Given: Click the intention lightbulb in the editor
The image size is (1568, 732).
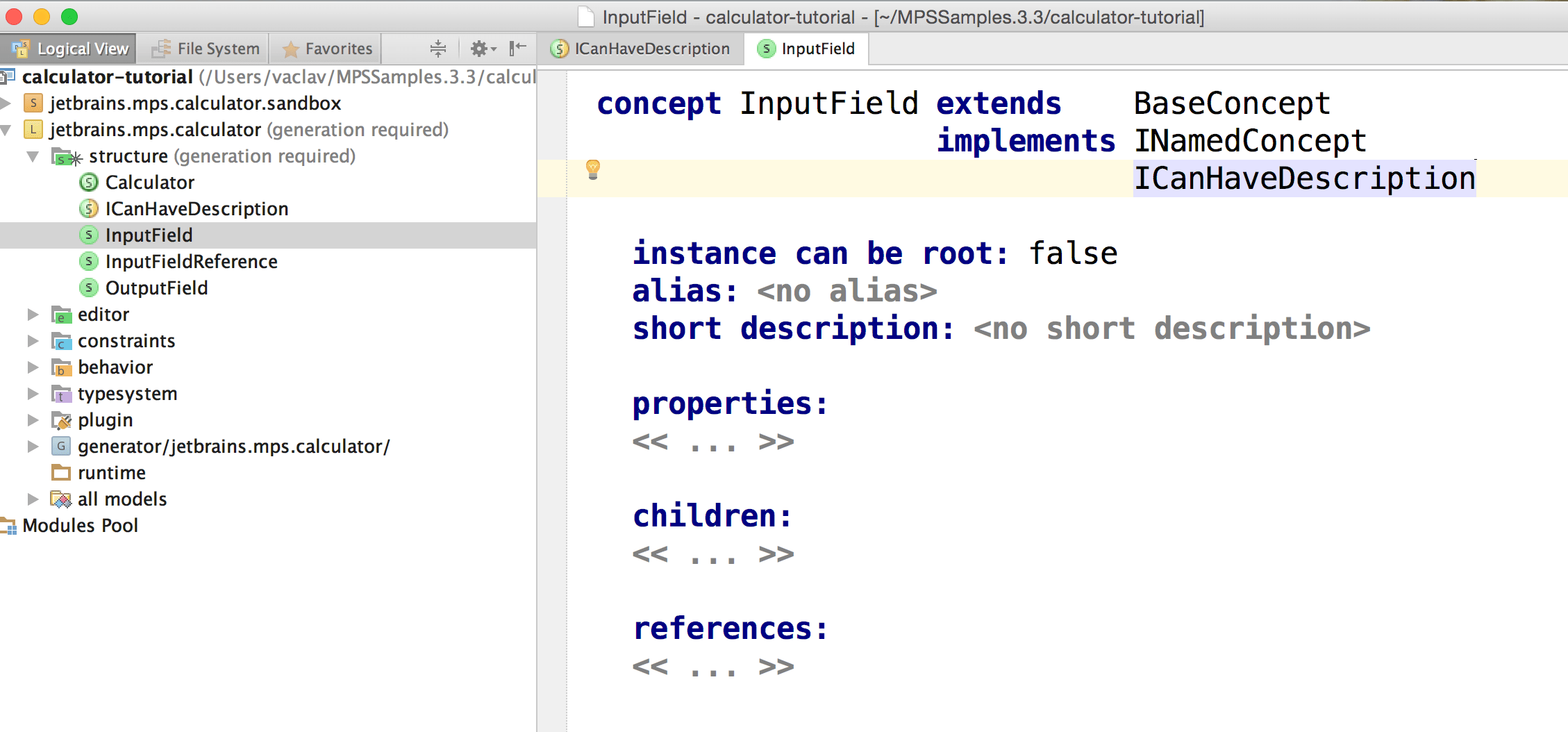Looking at the screenshot, I should (592, 169).
